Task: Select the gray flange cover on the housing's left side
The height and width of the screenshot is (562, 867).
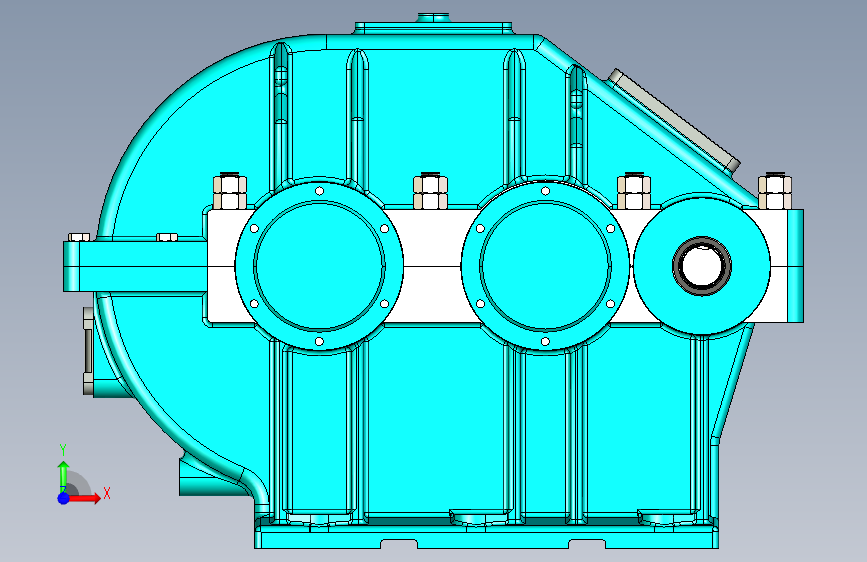Action: point(88,351)
